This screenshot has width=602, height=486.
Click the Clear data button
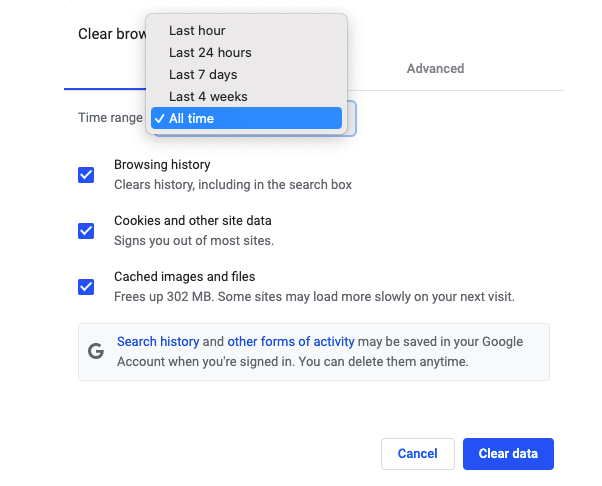[x=508, y=454]
